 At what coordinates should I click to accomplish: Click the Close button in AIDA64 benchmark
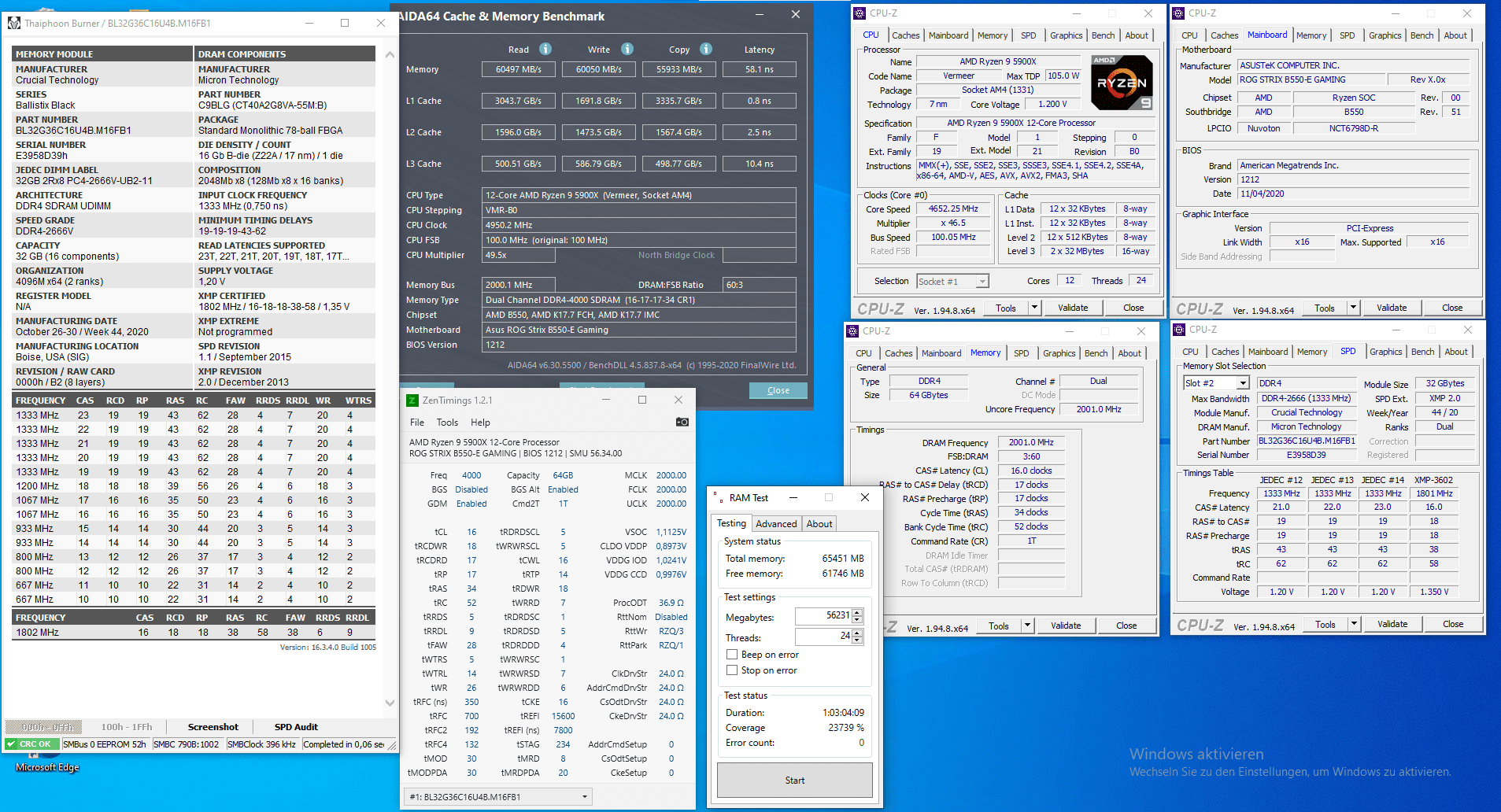tap(778, 390)
